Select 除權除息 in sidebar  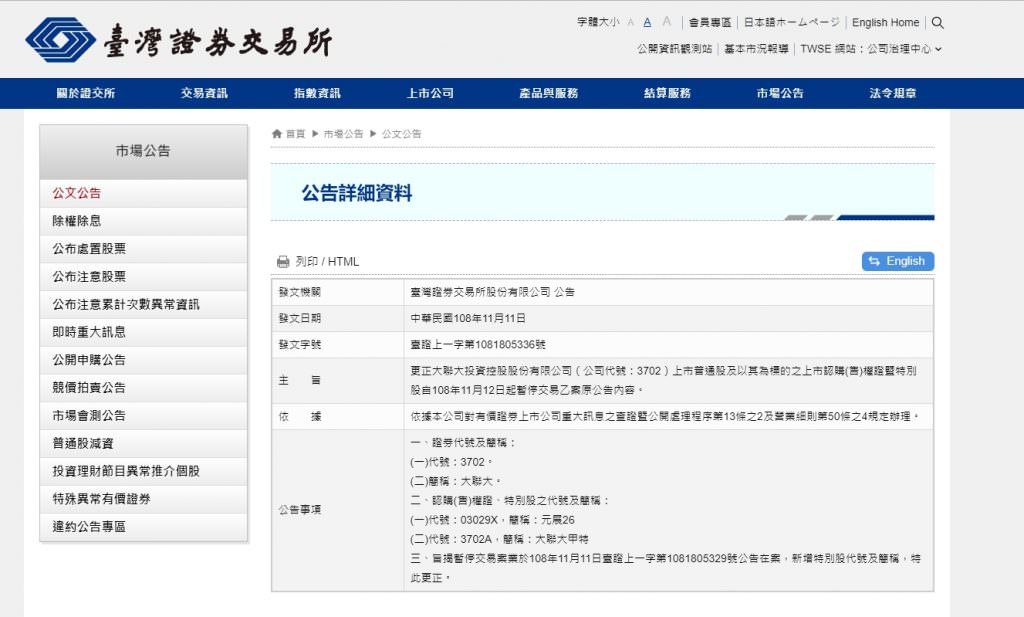pos(144,221)
